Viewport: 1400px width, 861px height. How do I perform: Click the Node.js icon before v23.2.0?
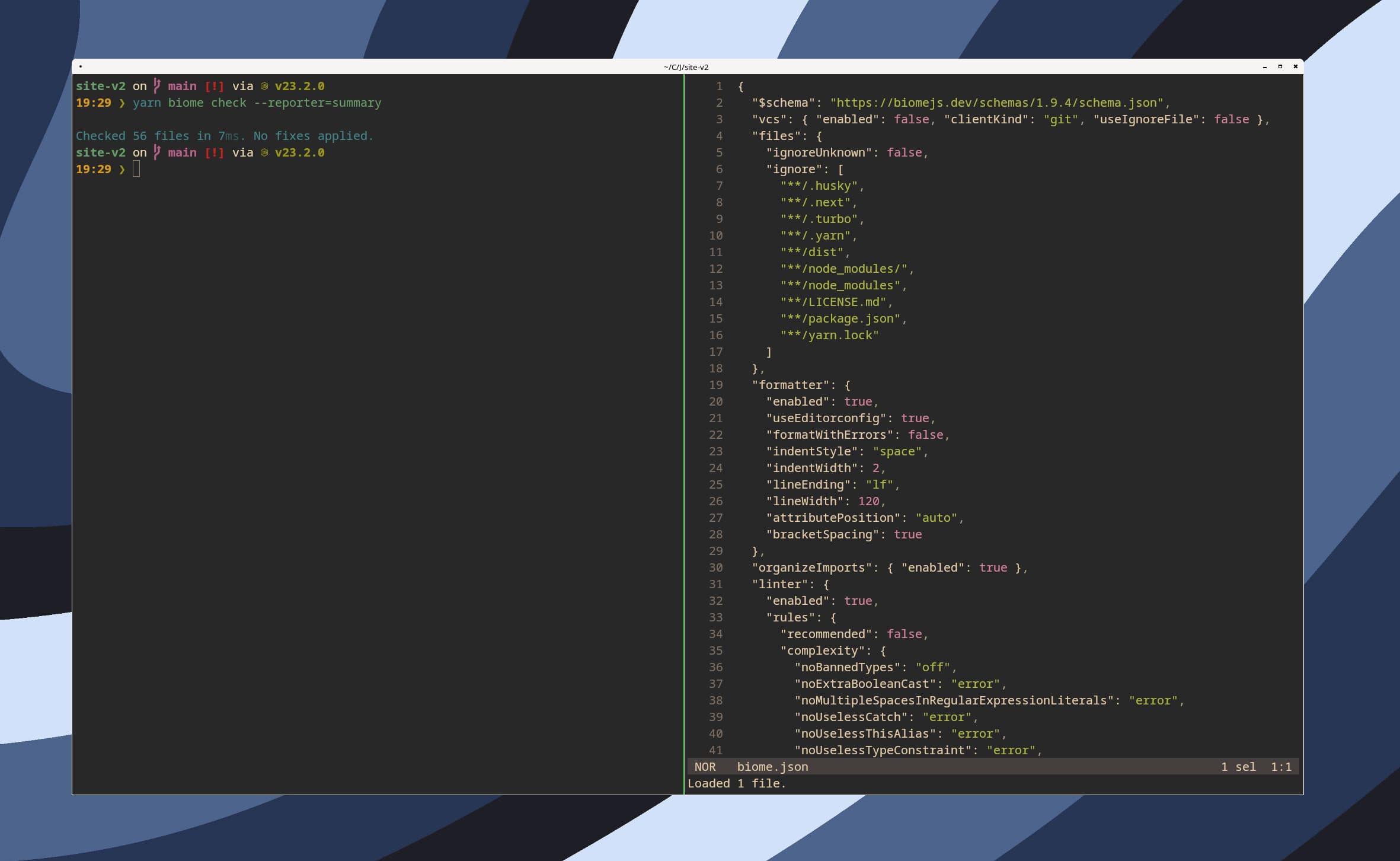(265, 86)
